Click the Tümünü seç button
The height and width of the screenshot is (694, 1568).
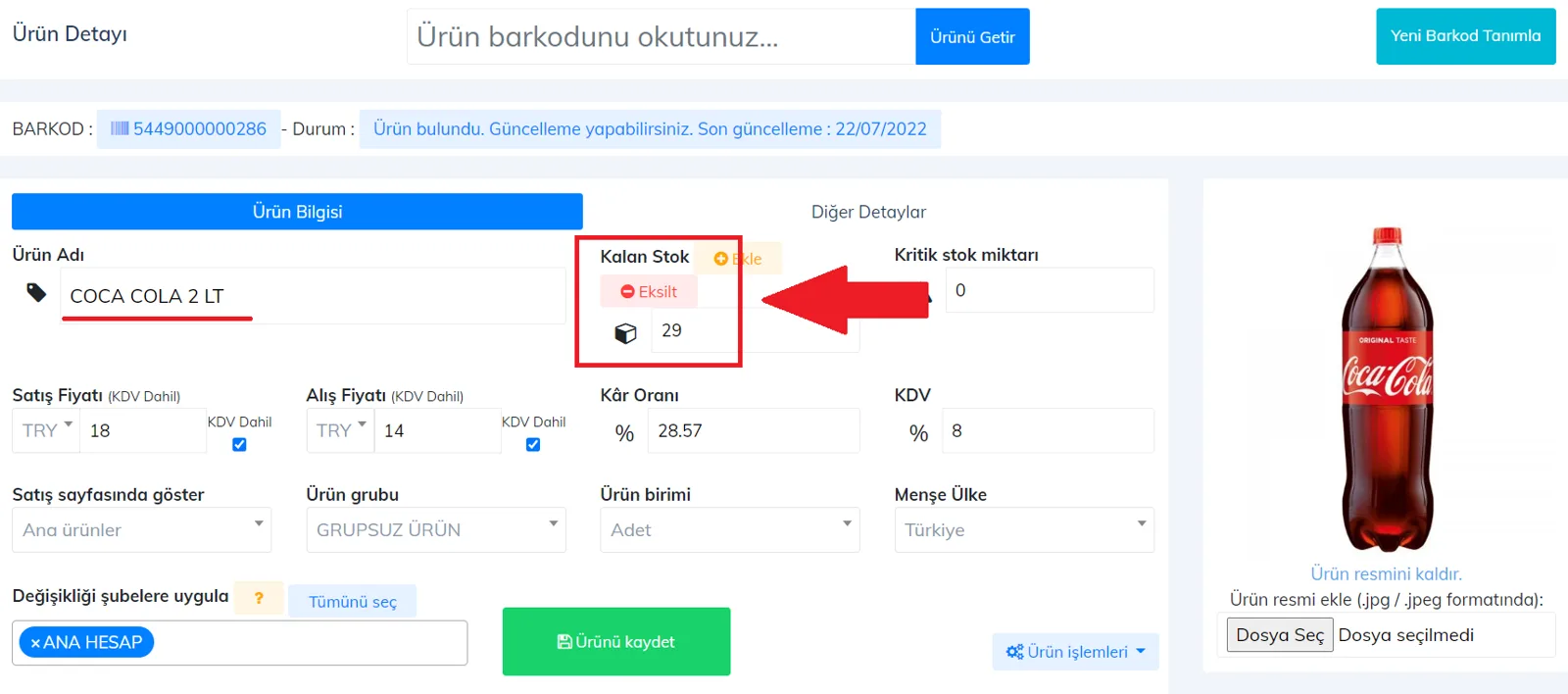tap(353, 601)
